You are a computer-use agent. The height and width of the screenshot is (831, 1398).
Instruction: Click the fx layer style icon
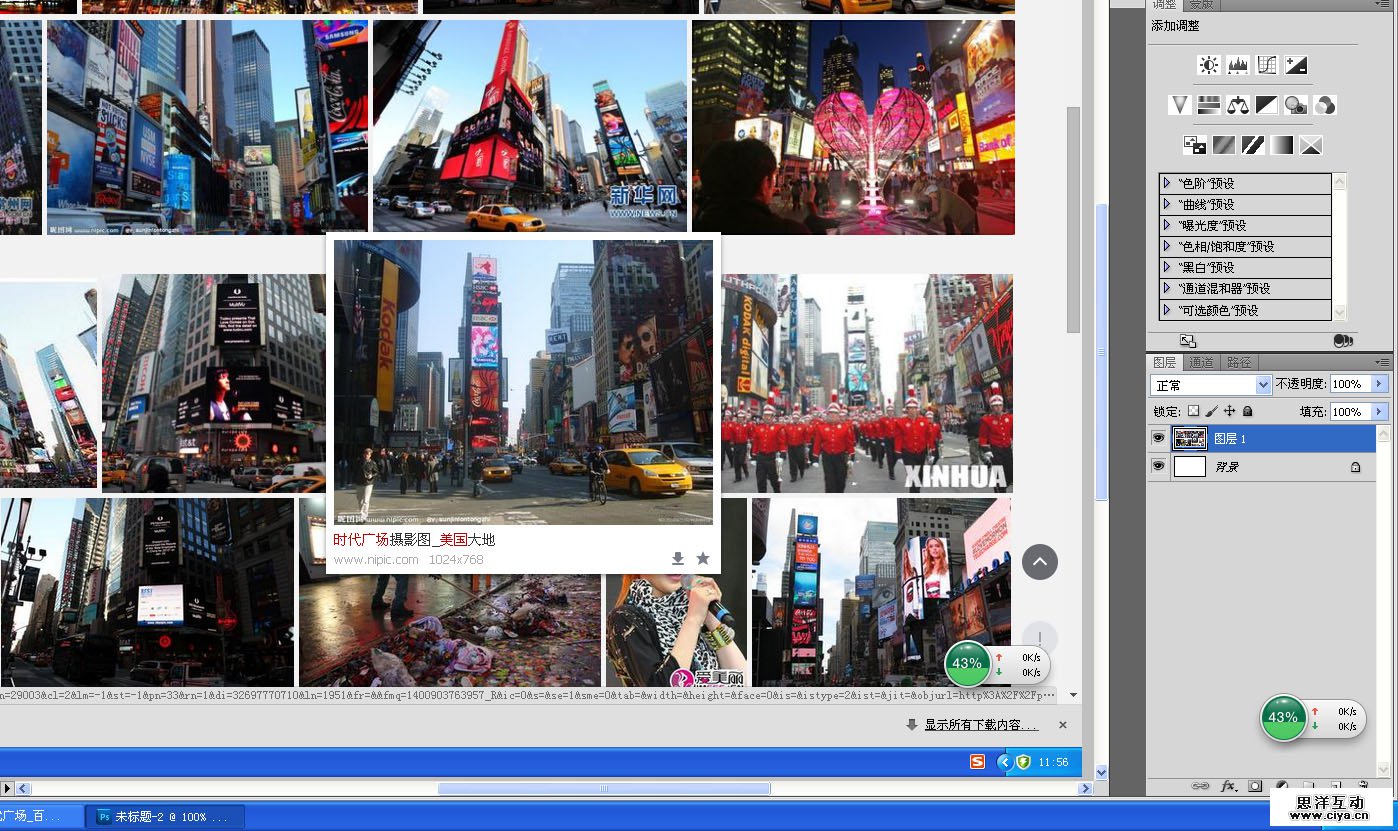1229,786
